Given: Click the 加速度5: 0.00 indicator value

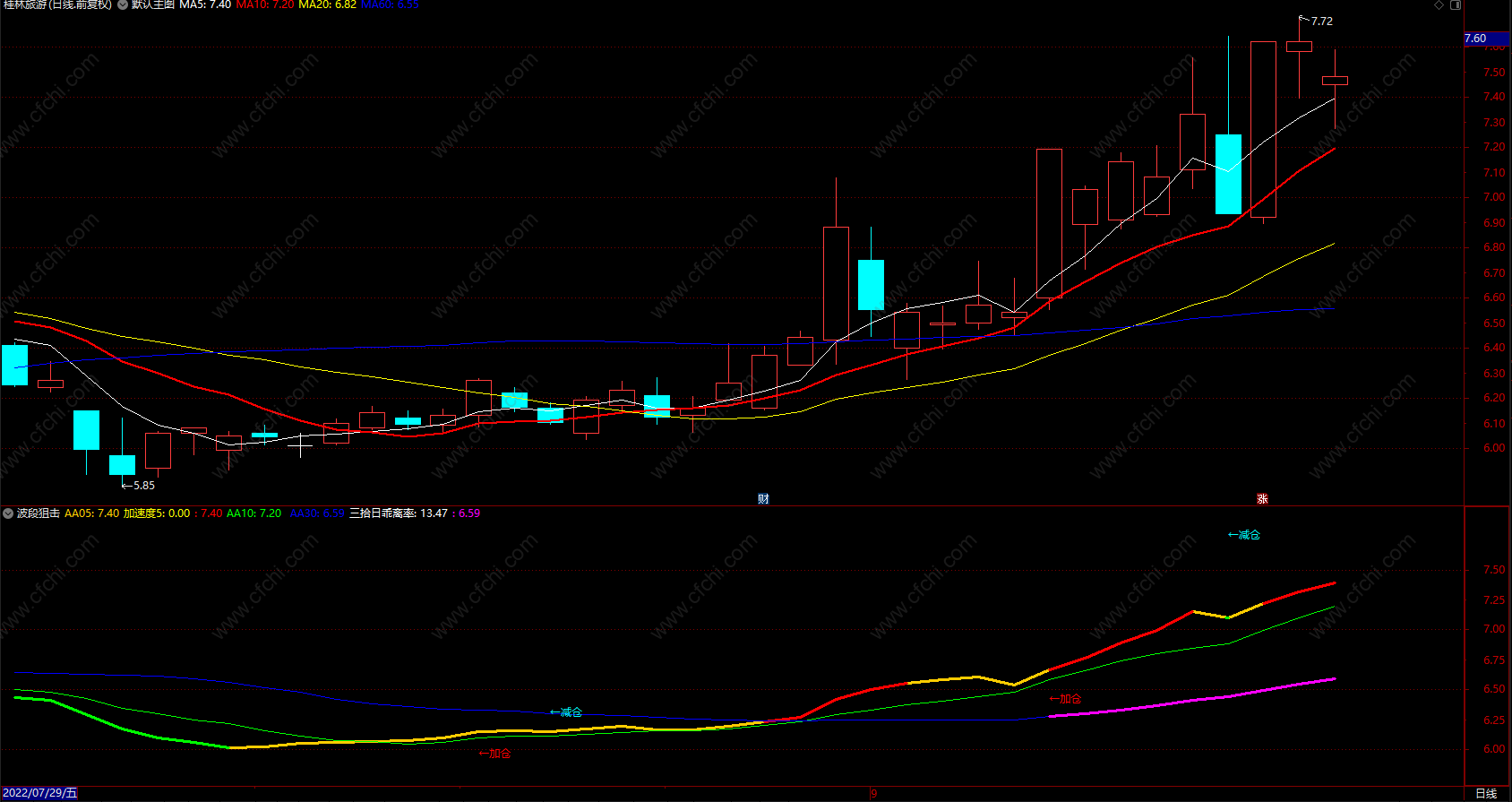Looking at the screenshot, I should (x=157, y=513).
